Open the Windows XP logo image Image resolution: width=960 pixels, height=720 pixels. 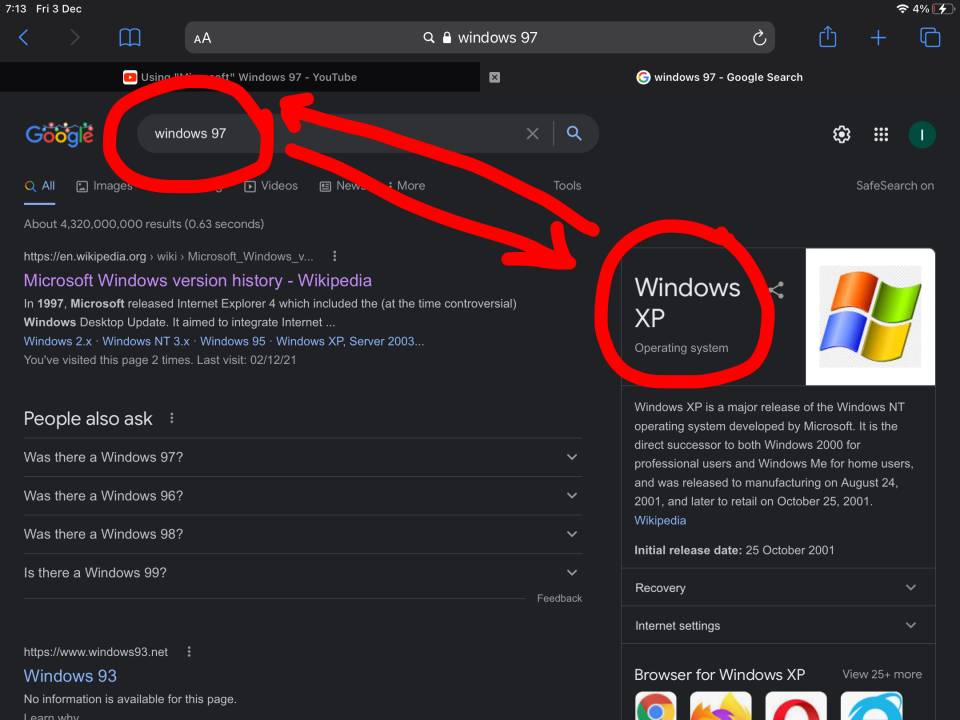[x=870, y=317]
